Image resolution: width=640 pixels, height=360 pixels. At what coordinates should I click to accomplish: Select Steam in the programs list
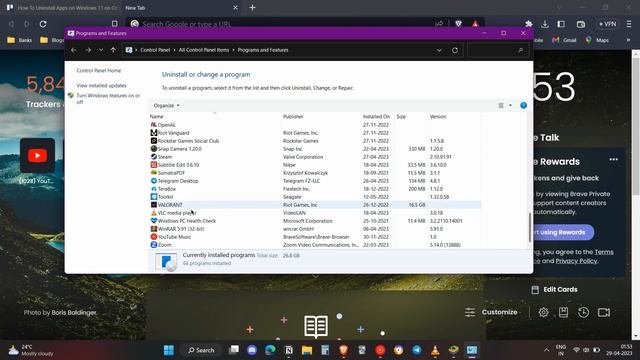tap(315, 157)
